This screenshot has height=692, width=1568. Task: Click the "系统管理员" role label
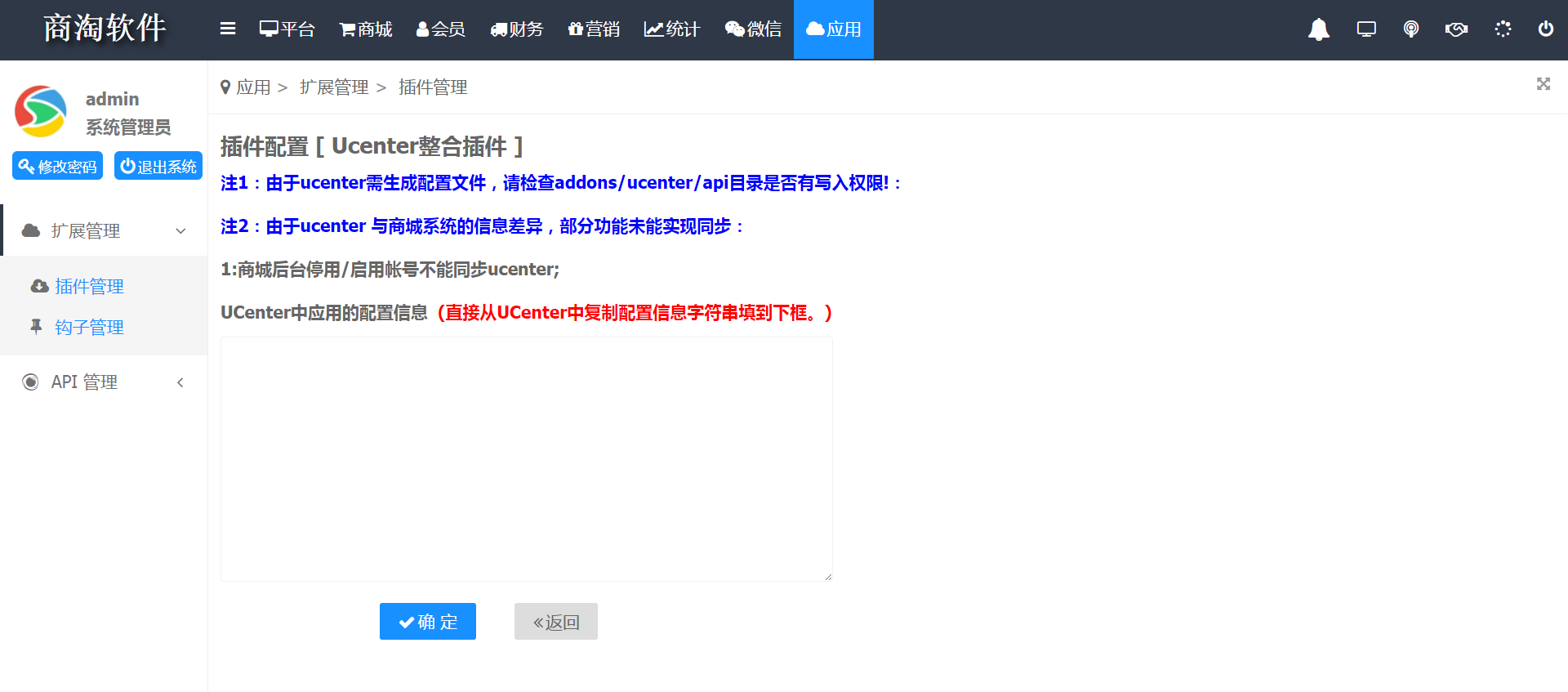128,127
